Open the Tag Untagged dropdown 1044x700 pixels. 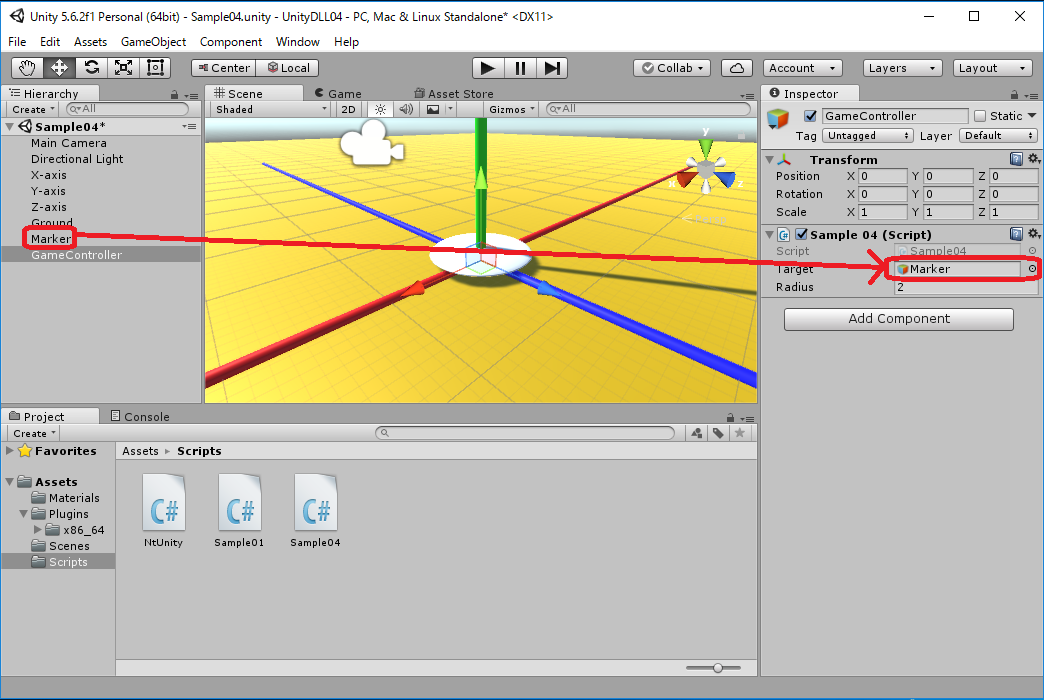pyautogui.click(x=868, y=135)
